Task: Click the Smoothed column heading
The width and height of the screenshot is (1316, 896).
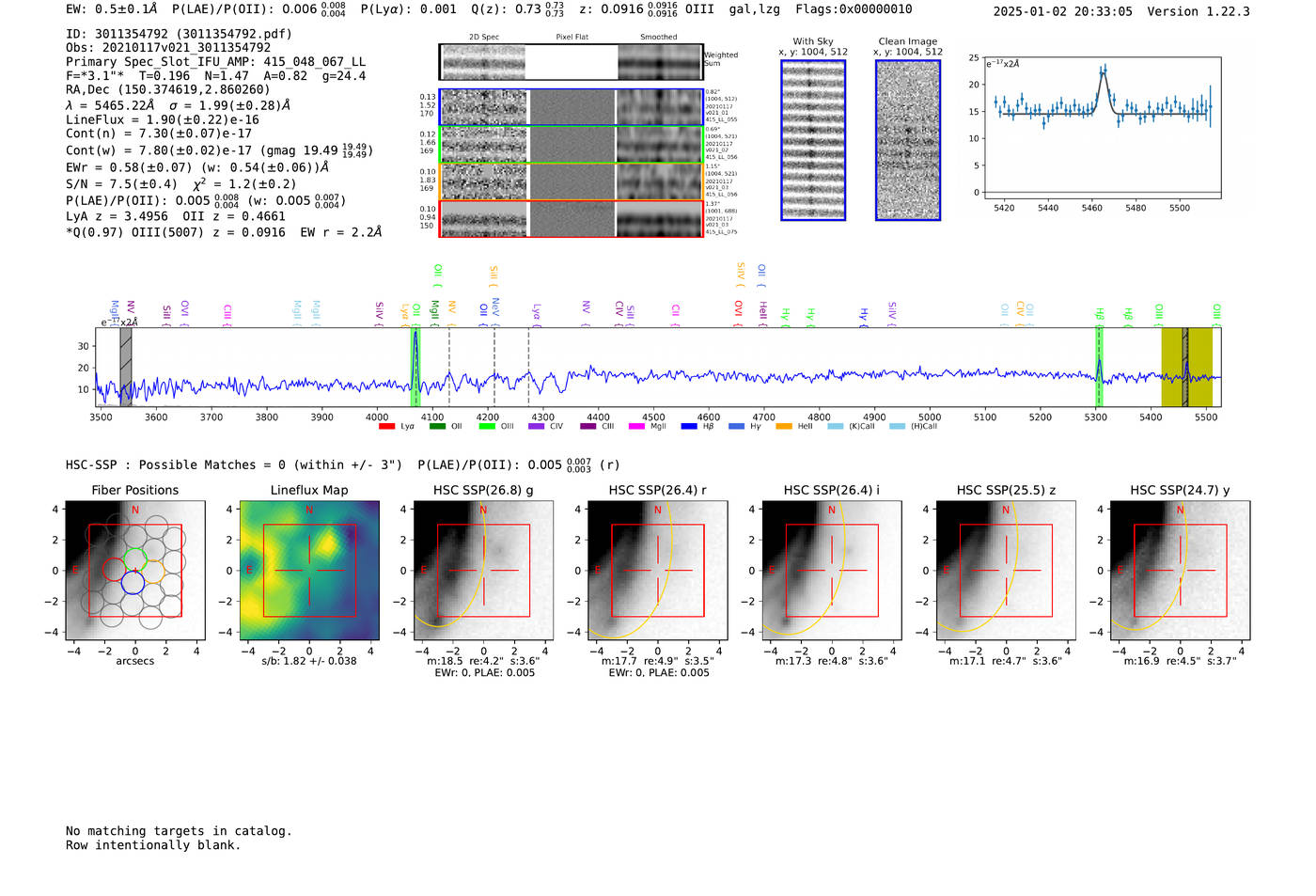Action: point(658,38)
